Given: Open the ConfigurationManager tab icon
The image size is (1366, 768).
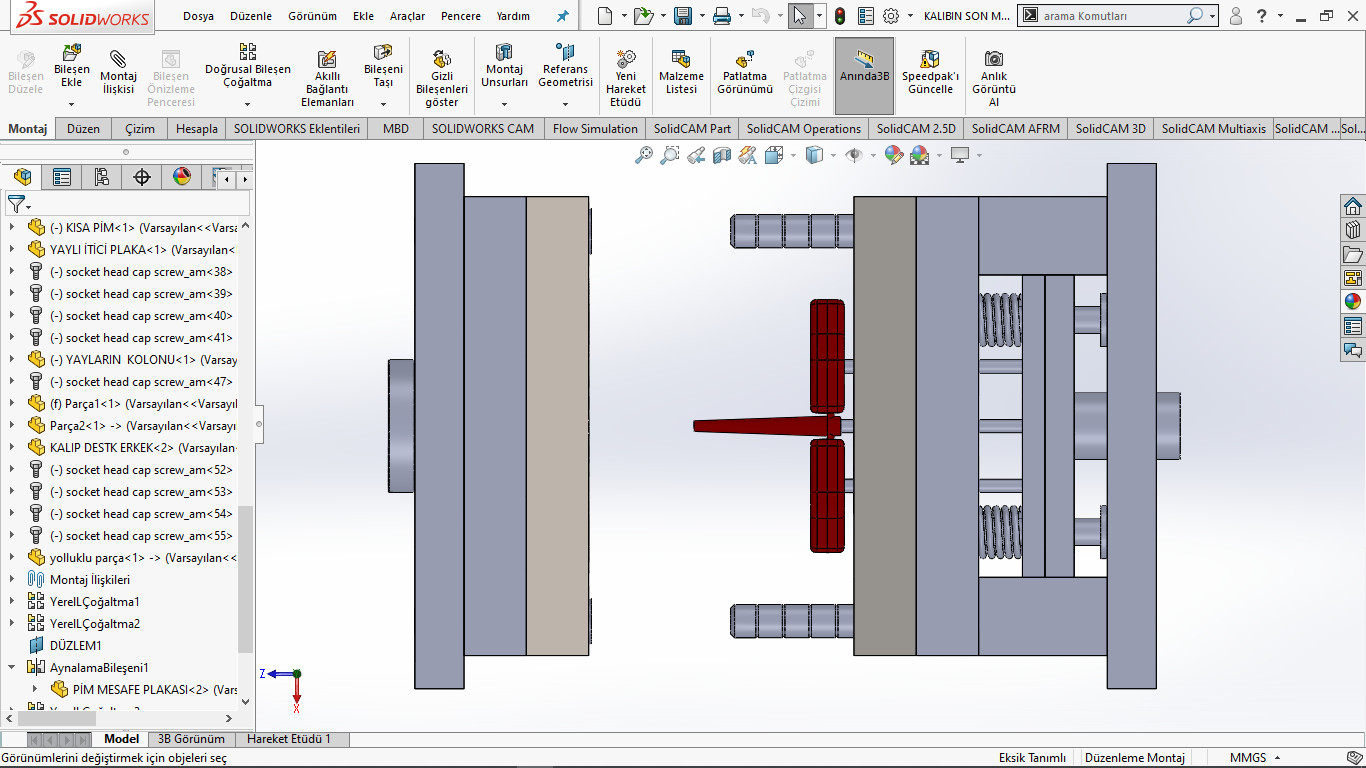Looking at the screenshot, I should (x=102, y=177).
